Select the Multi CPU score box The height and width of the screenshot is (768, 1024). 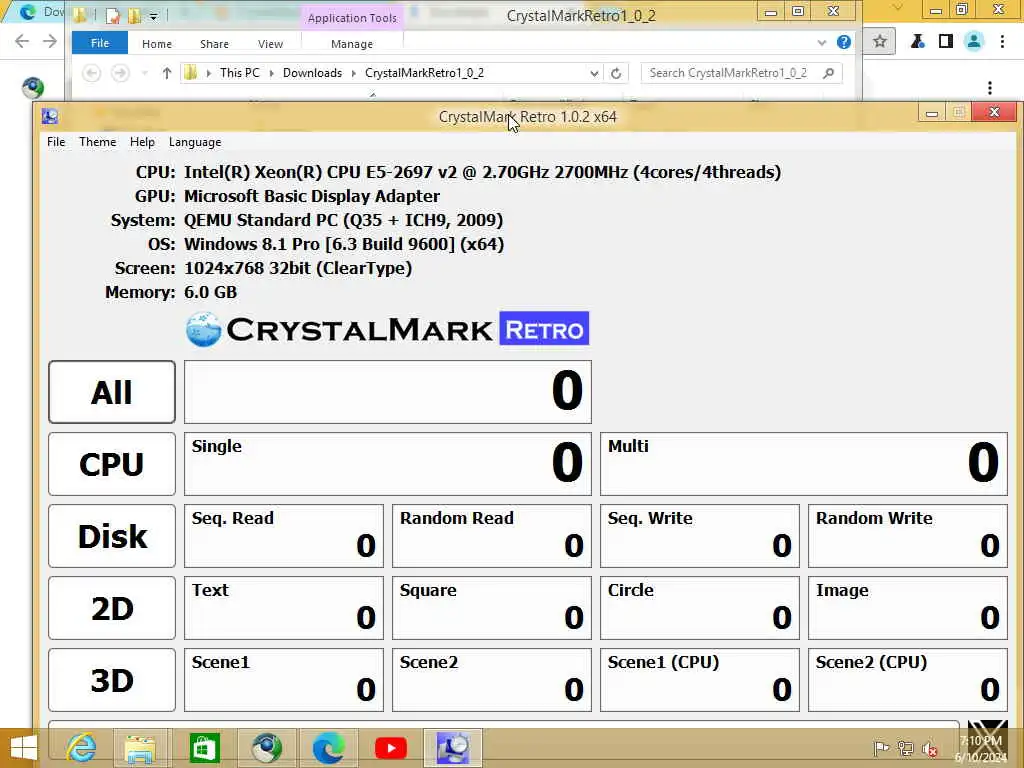tap(804, 464)
